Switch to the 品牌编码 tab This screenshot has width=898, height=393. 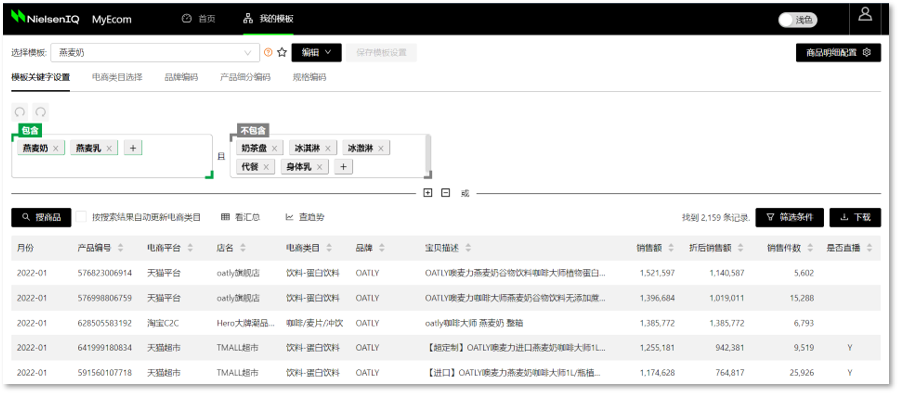point(181,77)
